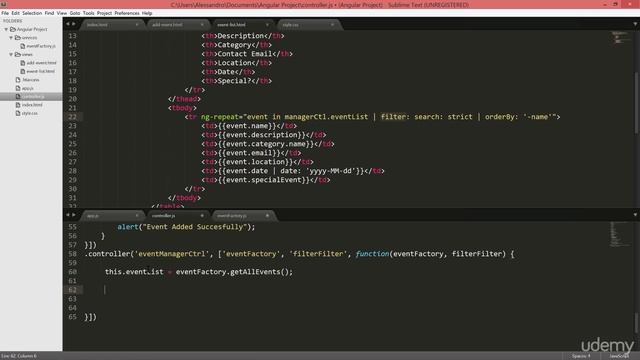This screenshot has height=360, width=640.
Task: Click the Line 62, Column status text
Action: coord(19,356)
